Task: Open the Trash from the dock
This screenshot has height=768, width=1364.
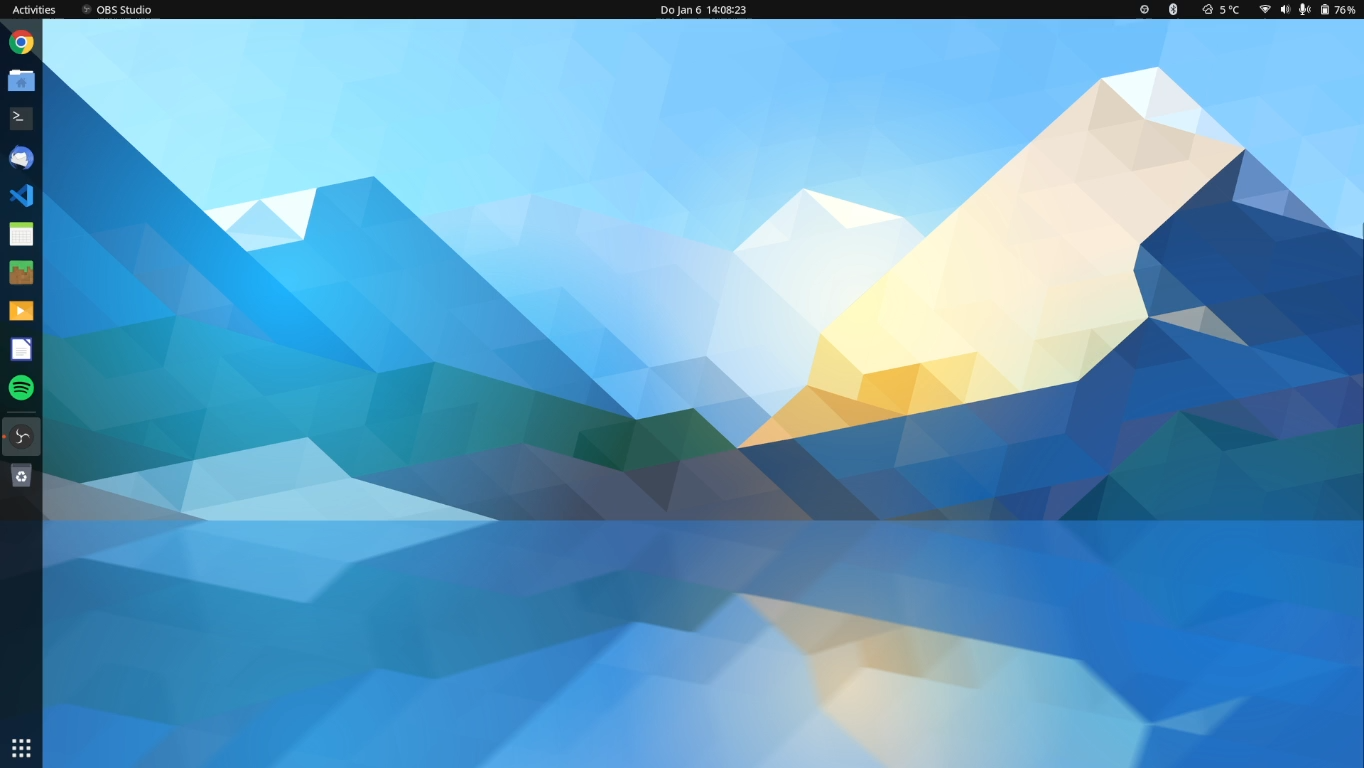Action: pos(21,476)
